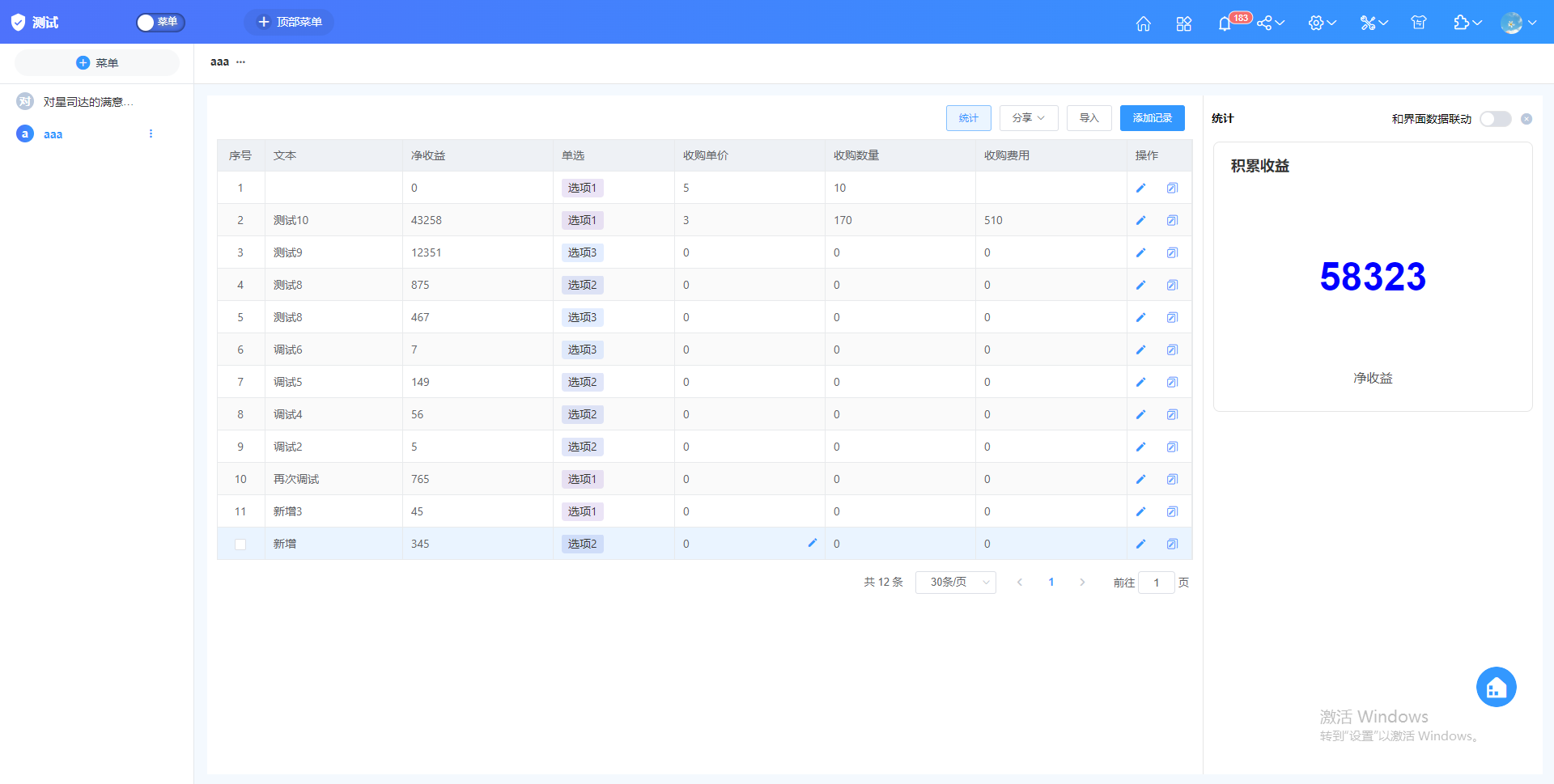
Task: Open notifications bell with 183 badge
Action: (1225, 23)
